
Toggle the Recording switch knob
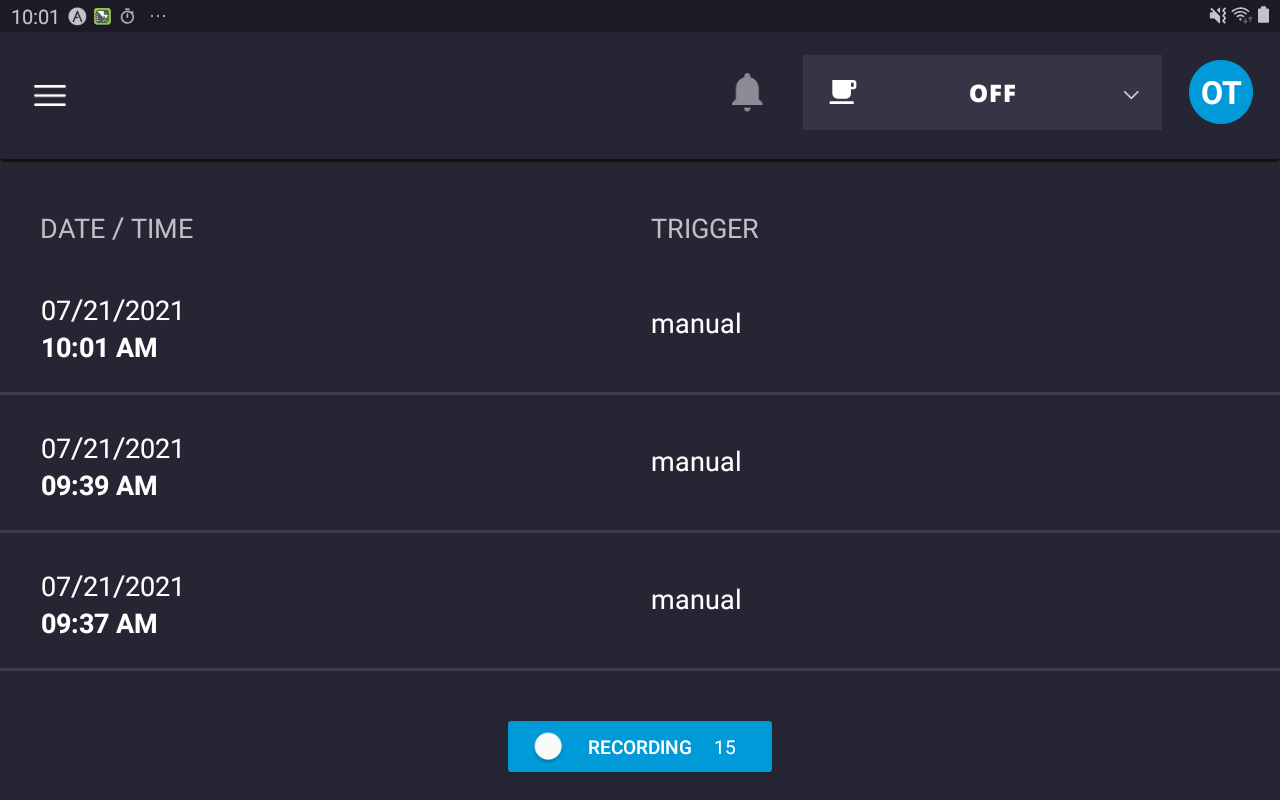point(548,746)
